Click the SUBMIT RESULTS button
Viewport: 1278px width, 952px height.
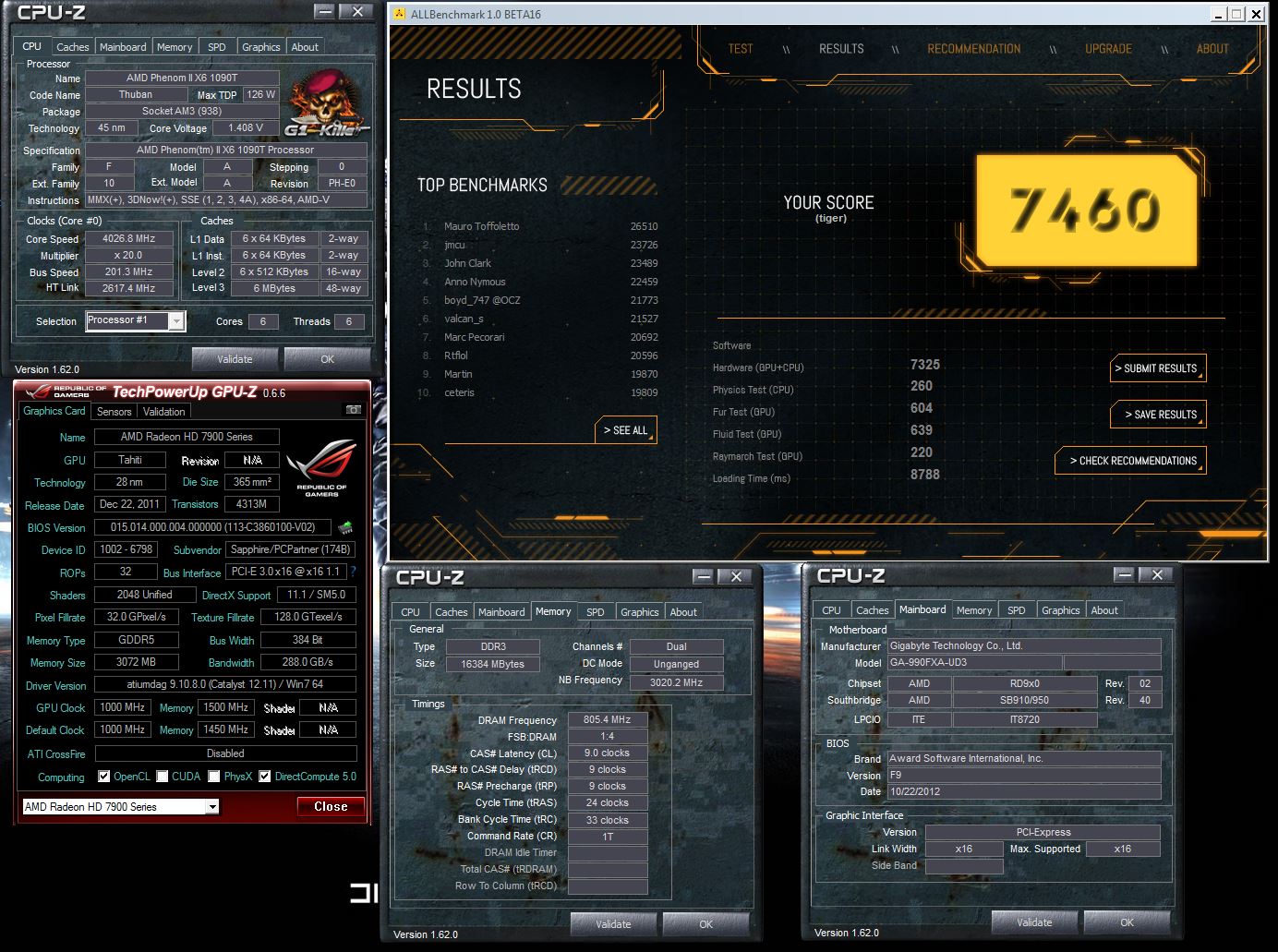click(x=1157, y=368)
